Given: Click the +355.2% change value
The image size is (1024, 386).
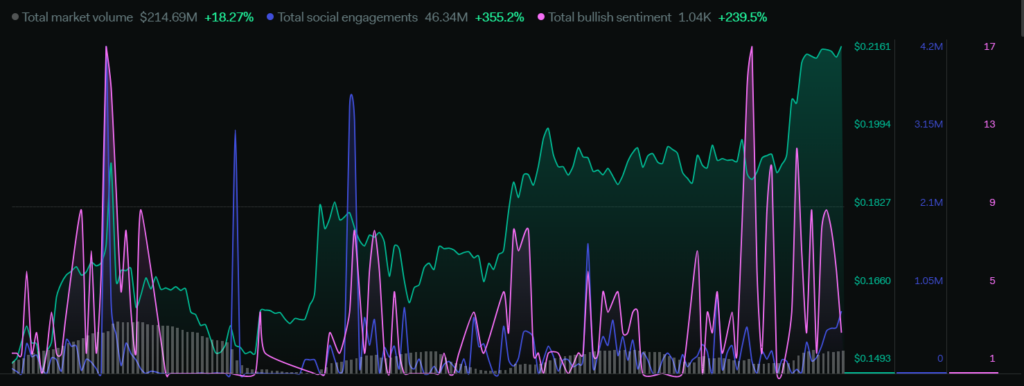Looking at the screenshot, I should [499, 18].
